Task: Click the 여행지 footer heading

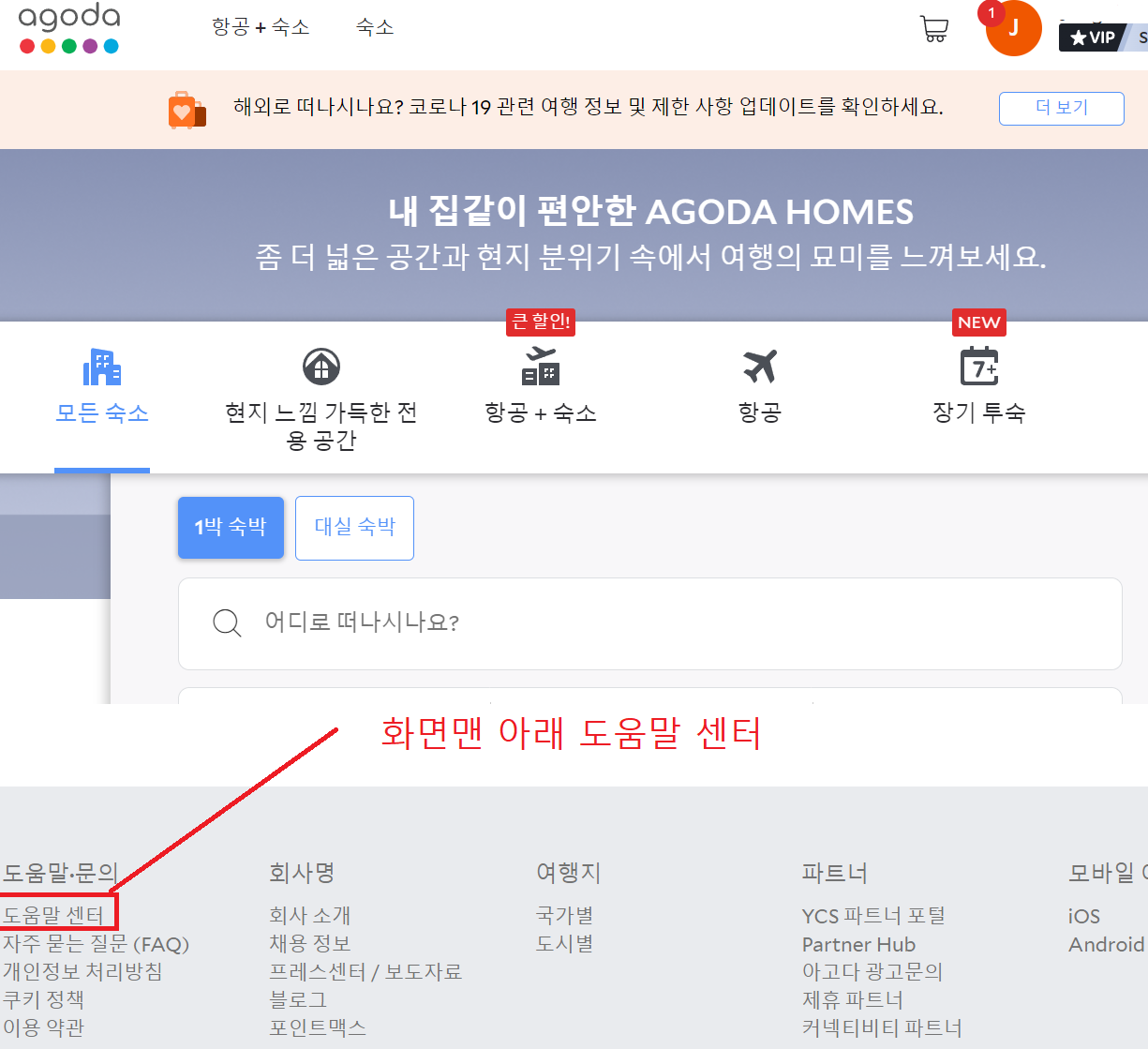Action: 569,873
